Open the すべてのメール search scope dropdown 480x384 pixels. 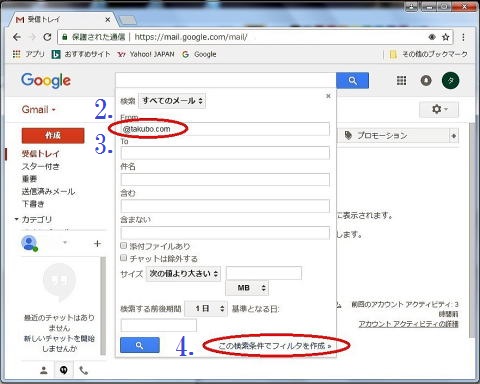coord(172,101)
